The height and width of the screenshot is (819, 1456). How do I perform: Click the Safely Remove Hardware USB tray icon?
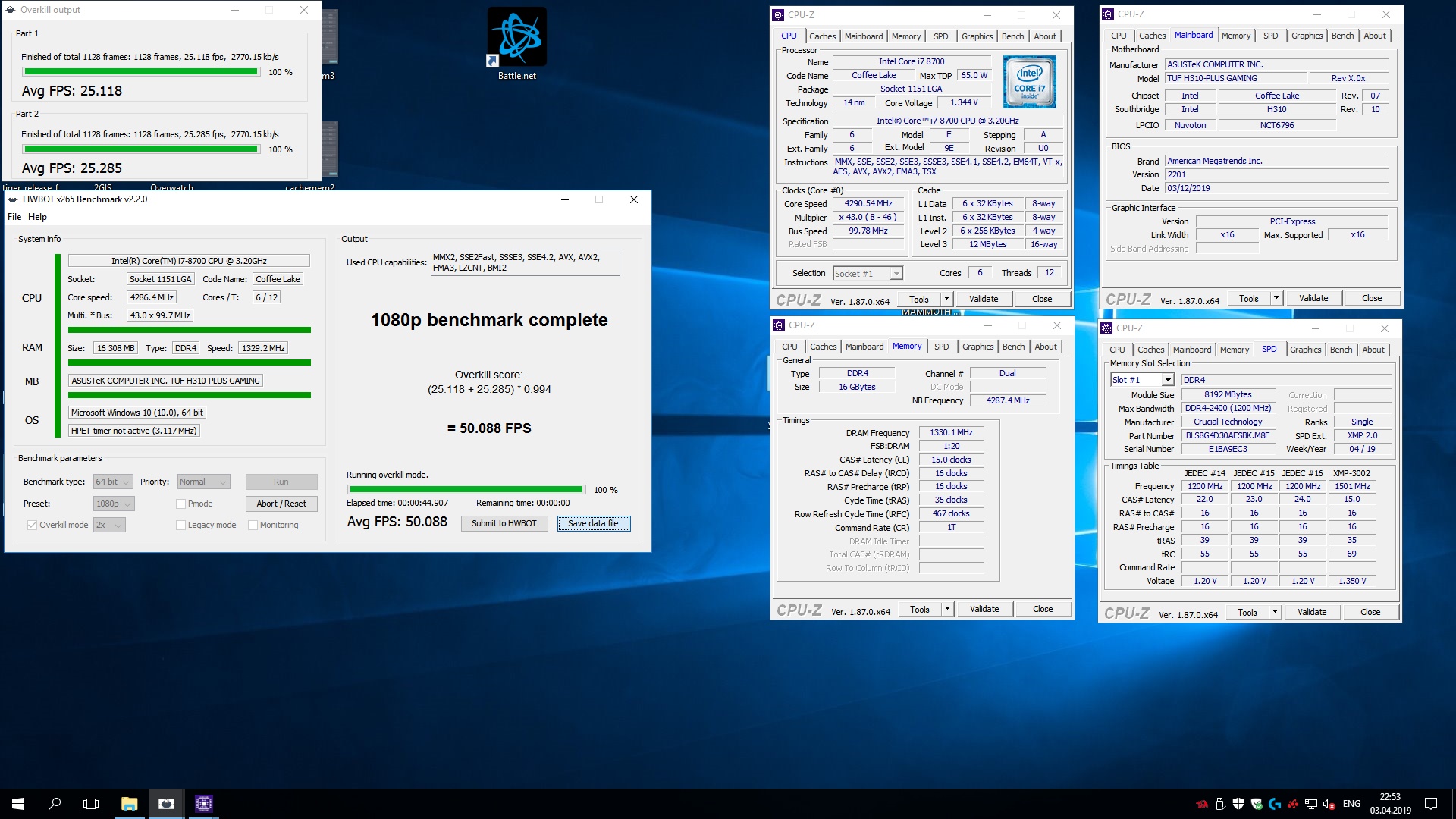tap(1220, 804)
